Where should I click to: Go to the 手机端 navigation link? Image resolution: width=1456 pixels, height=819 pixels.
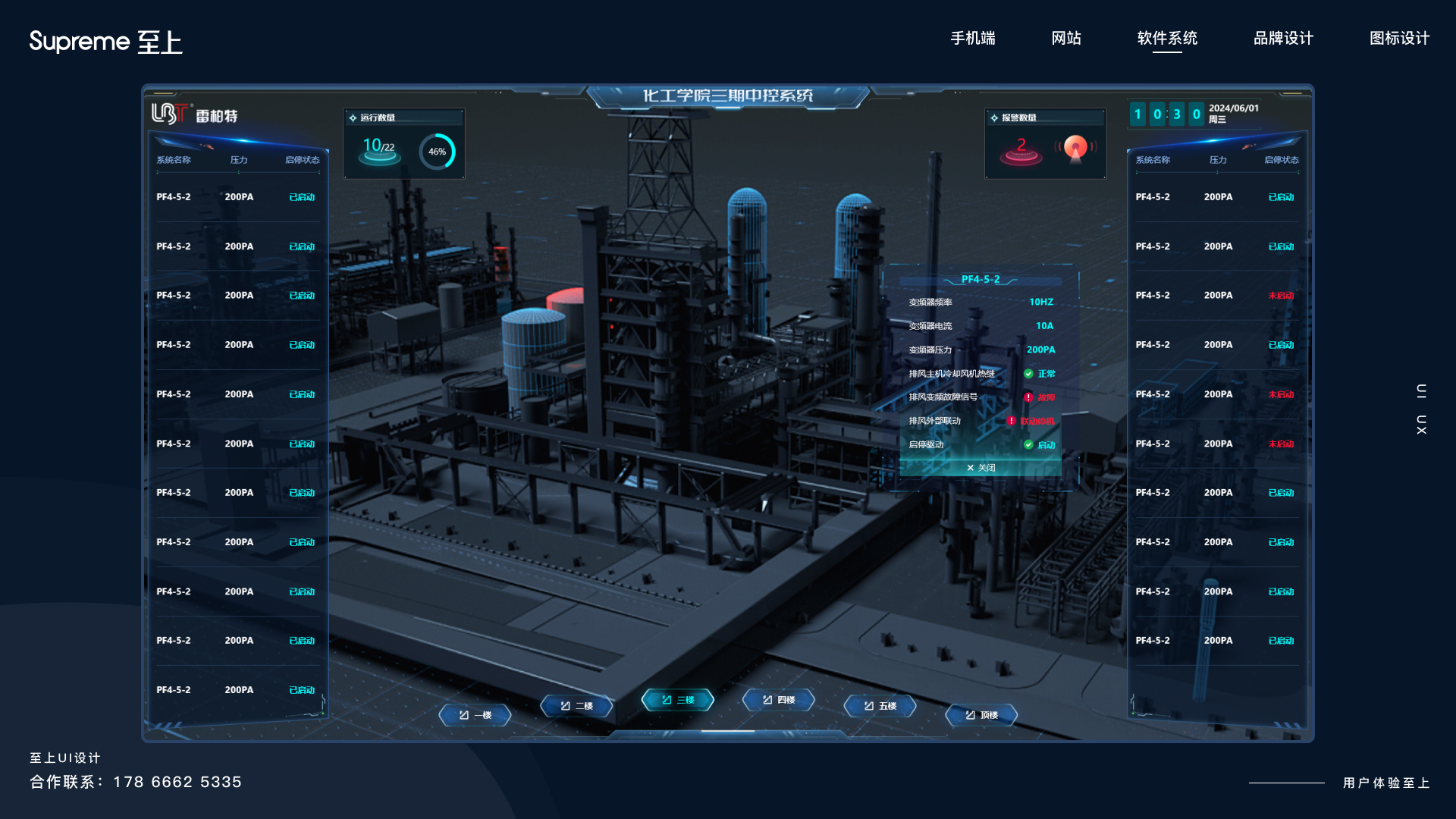pos(973,38)
